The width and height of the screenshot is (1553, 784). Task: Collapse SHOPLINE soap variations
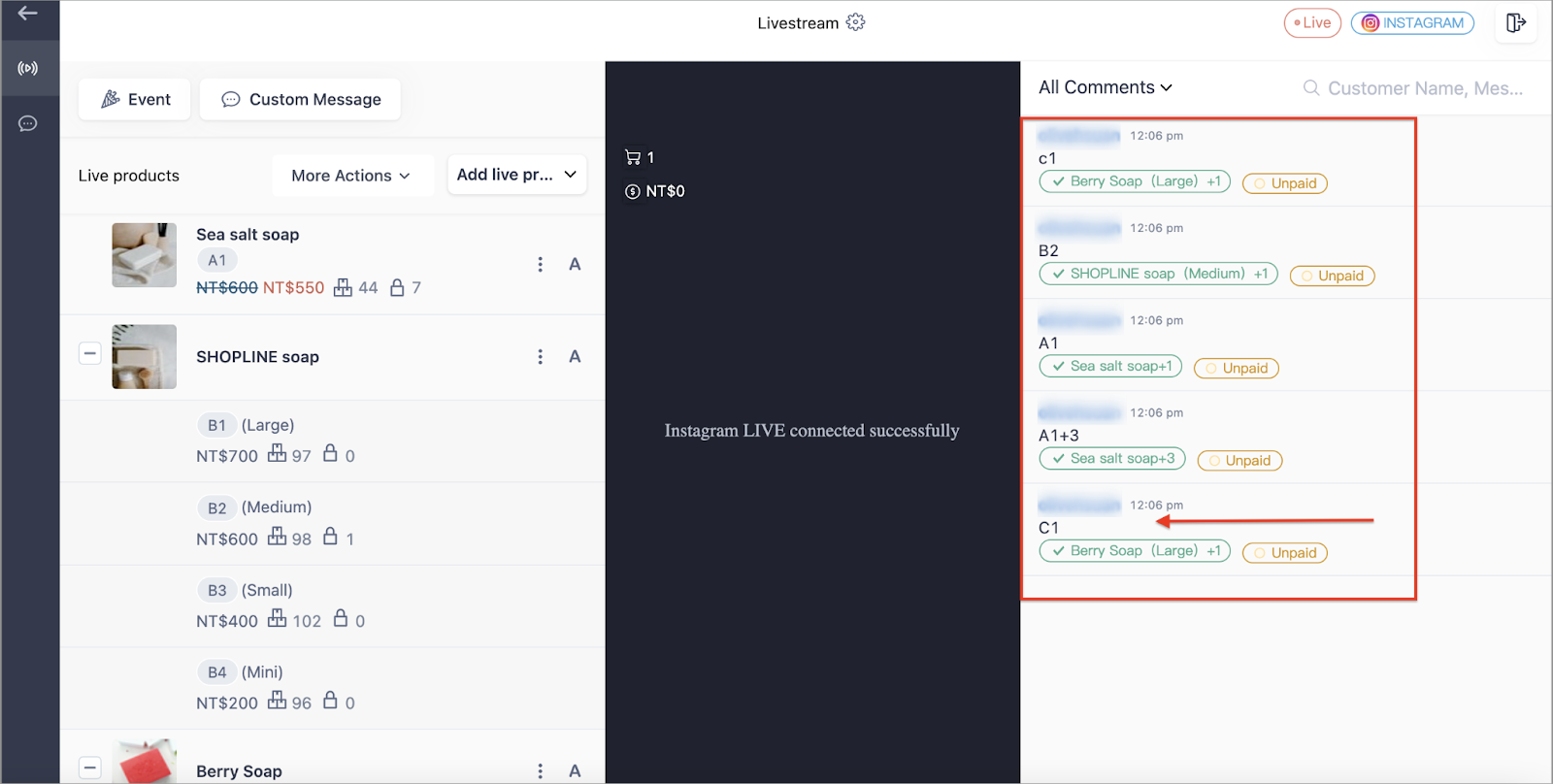tap(90, 353)
